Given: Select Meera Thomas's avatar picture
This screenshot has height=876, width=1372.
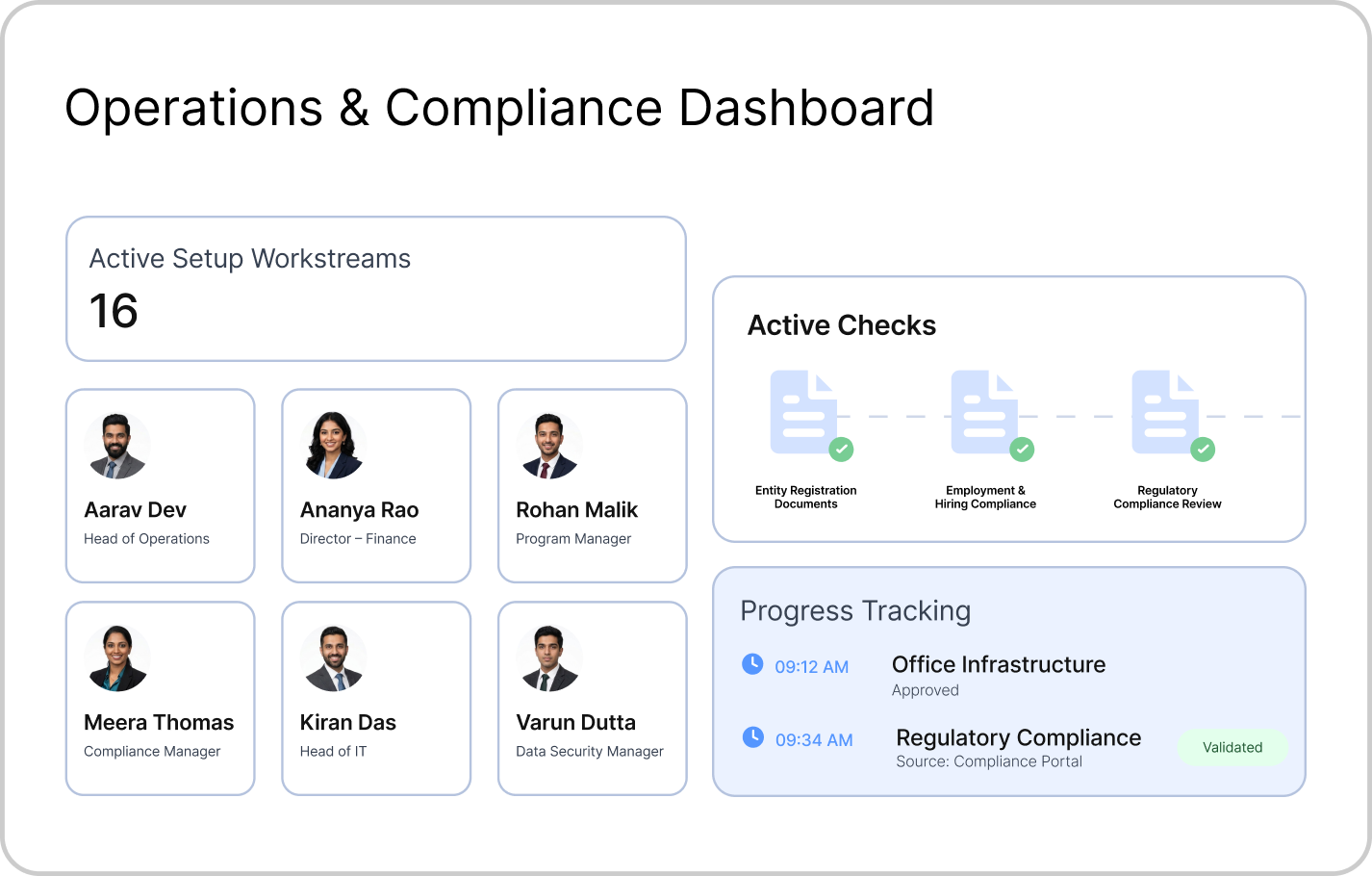Looking at the screenshot, I should click(117, 658).
